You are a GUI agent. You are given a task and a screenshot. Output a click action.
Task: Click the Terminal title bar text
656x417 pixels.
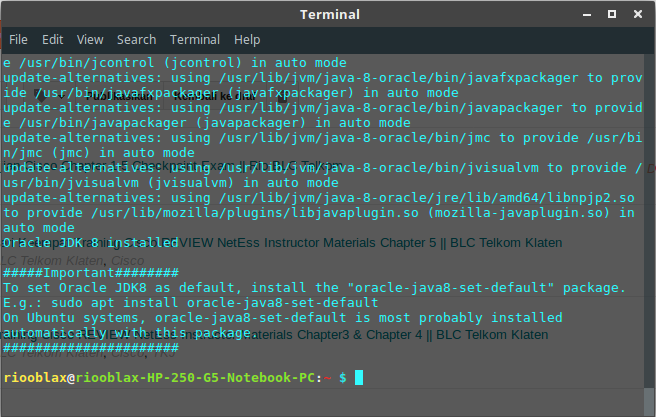[330, 15]
